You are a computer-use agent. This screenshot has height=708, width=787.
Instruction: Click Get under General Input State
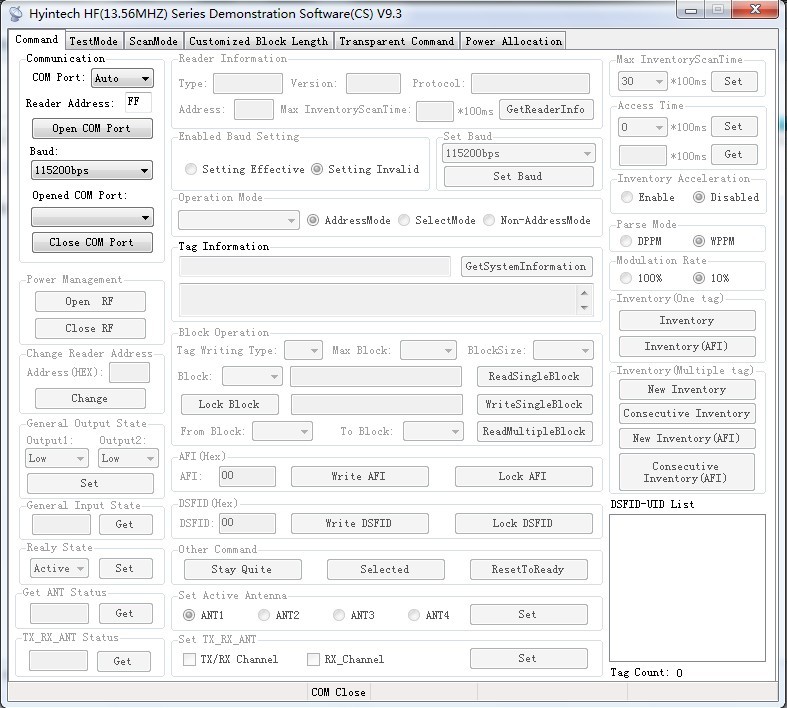pos(125,524)
